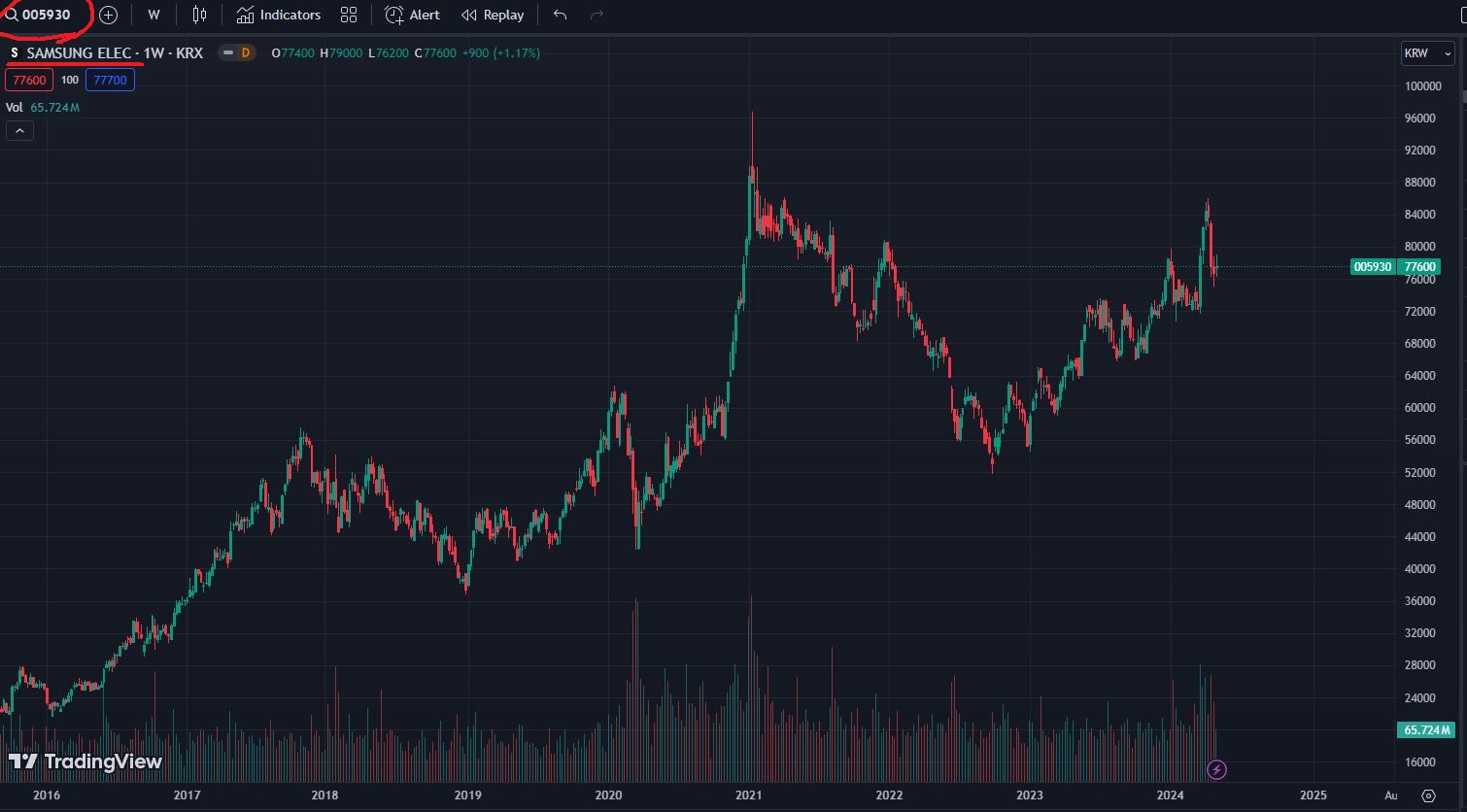Click the delayed data D badge

click(x=245, y=52)
